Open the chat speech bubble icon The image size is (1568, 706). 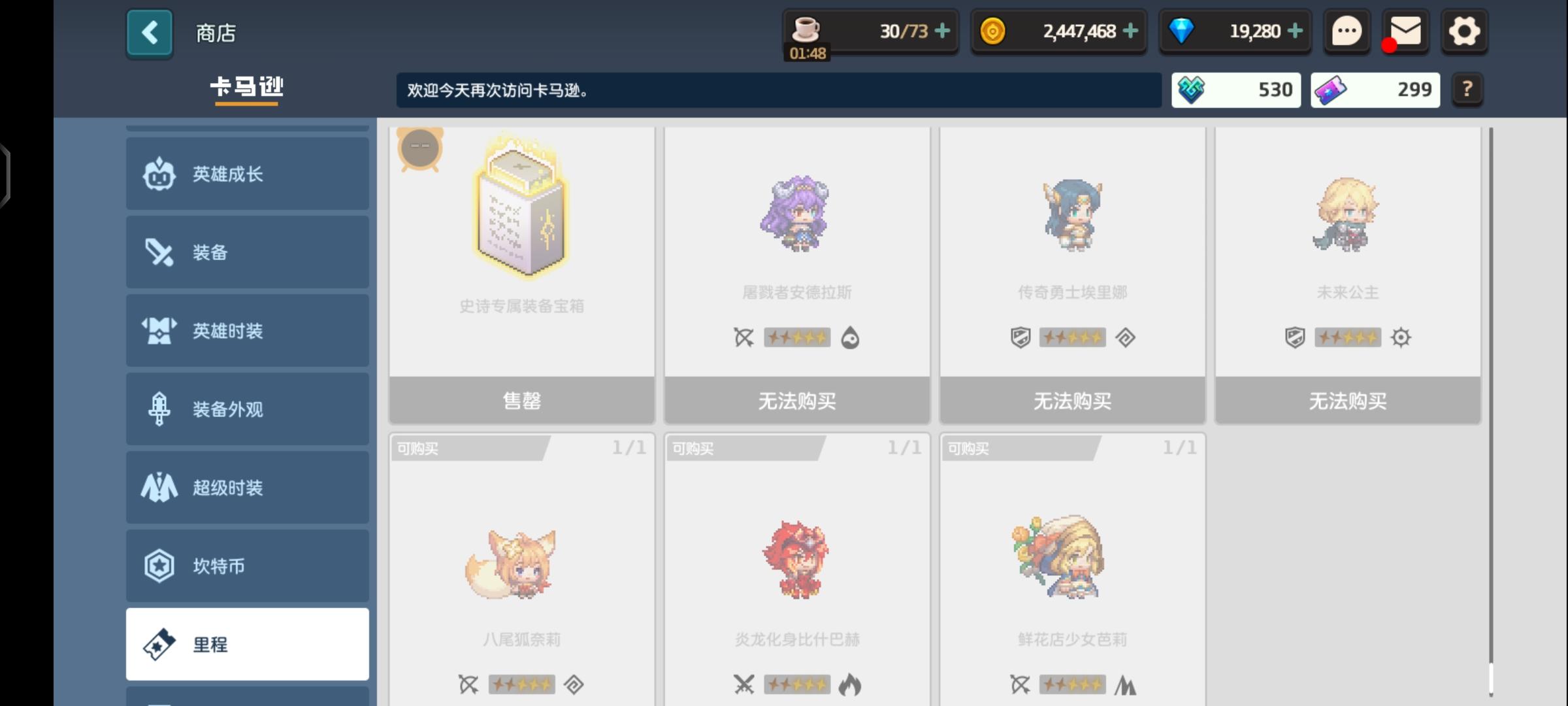pyautogui.click(x=1347, y=31)
